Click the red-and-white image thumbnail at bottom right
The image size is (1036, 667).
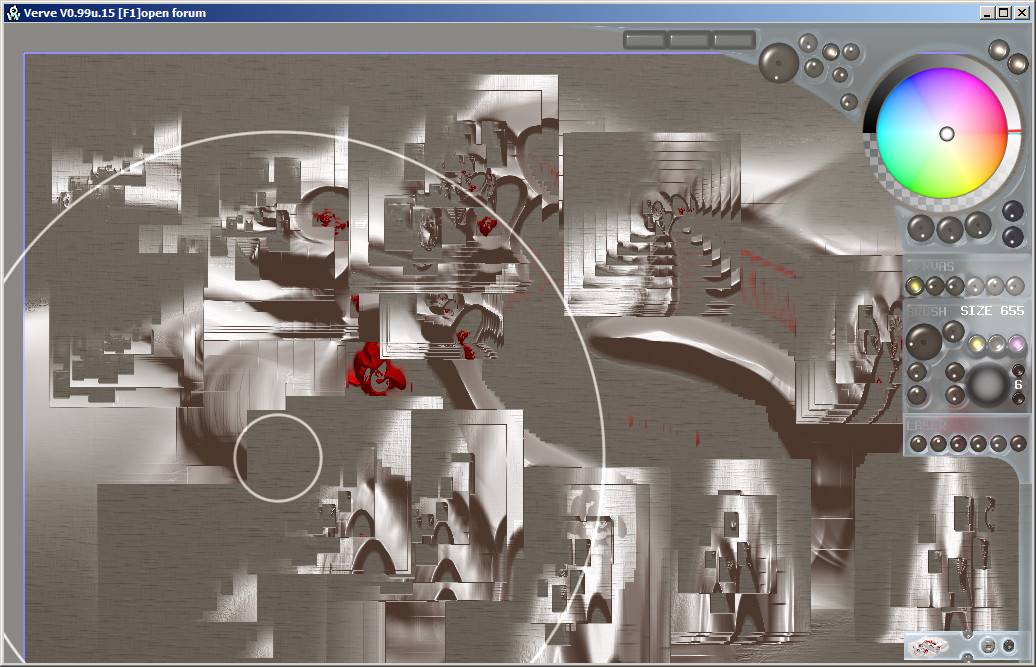pos(928,647)
